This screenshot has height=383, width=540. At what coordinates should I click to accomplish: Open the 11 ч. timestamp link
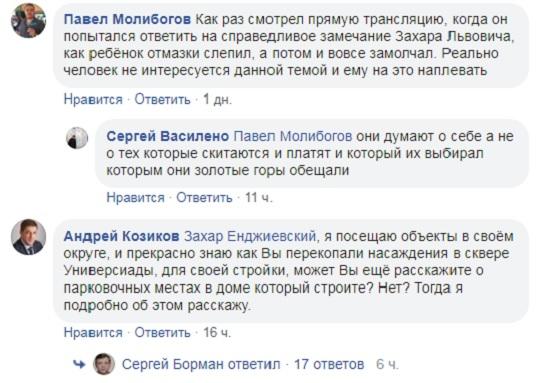pos(258,198)
